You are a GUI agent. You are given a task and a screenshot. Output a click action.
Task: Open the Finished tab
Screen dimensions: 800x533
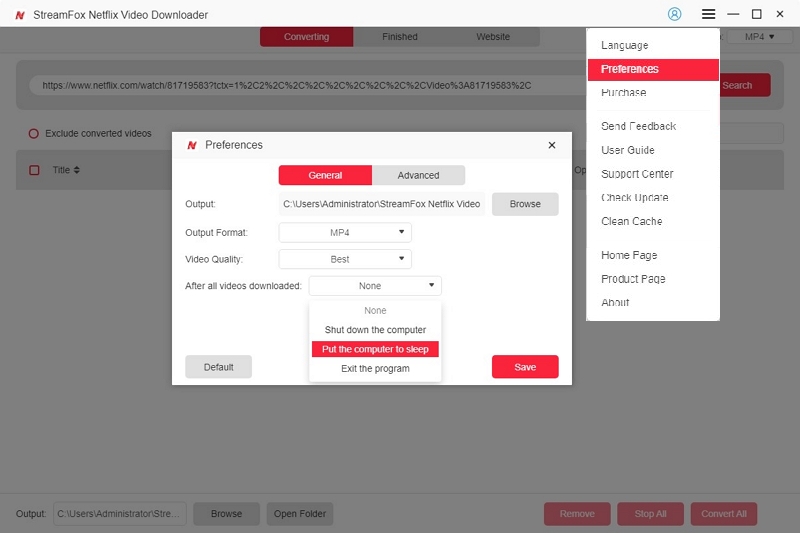(x=399, y=37)
